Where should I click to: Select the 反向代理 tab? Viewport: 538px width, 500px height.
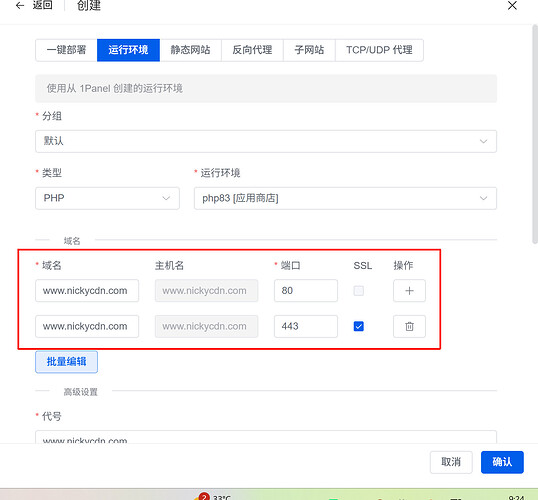[x=252, y=50]
